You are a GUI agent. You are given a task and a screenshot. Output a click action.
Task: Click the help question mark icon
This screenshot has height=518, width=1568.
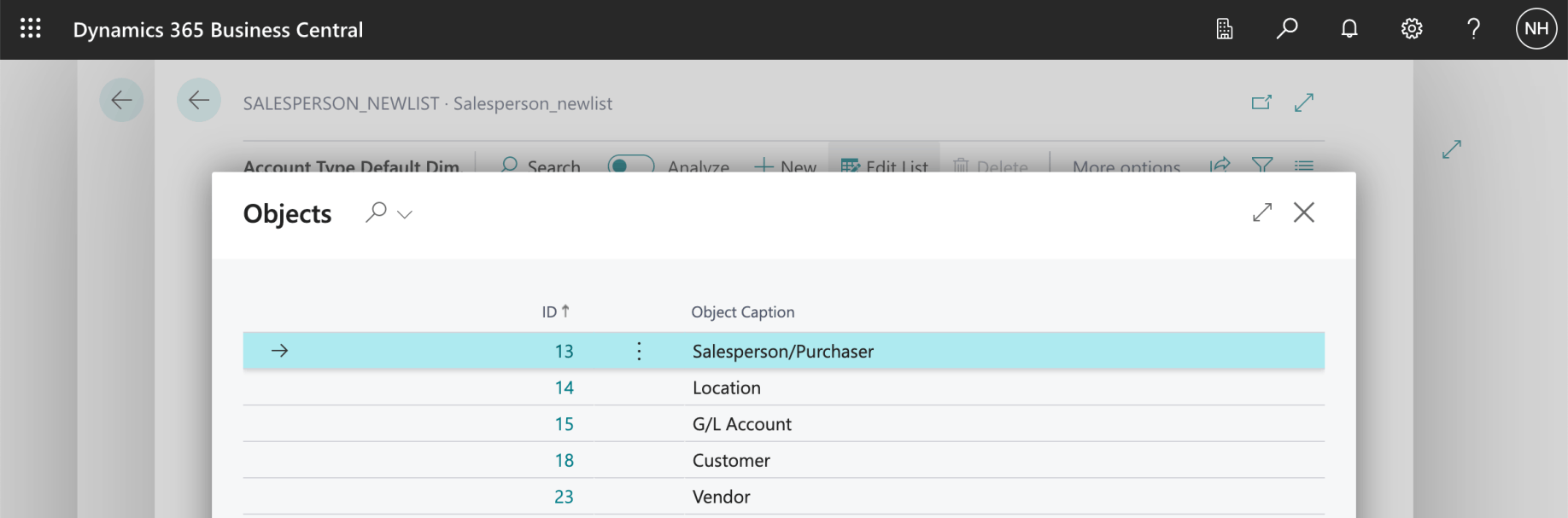tap(1474, 29)
